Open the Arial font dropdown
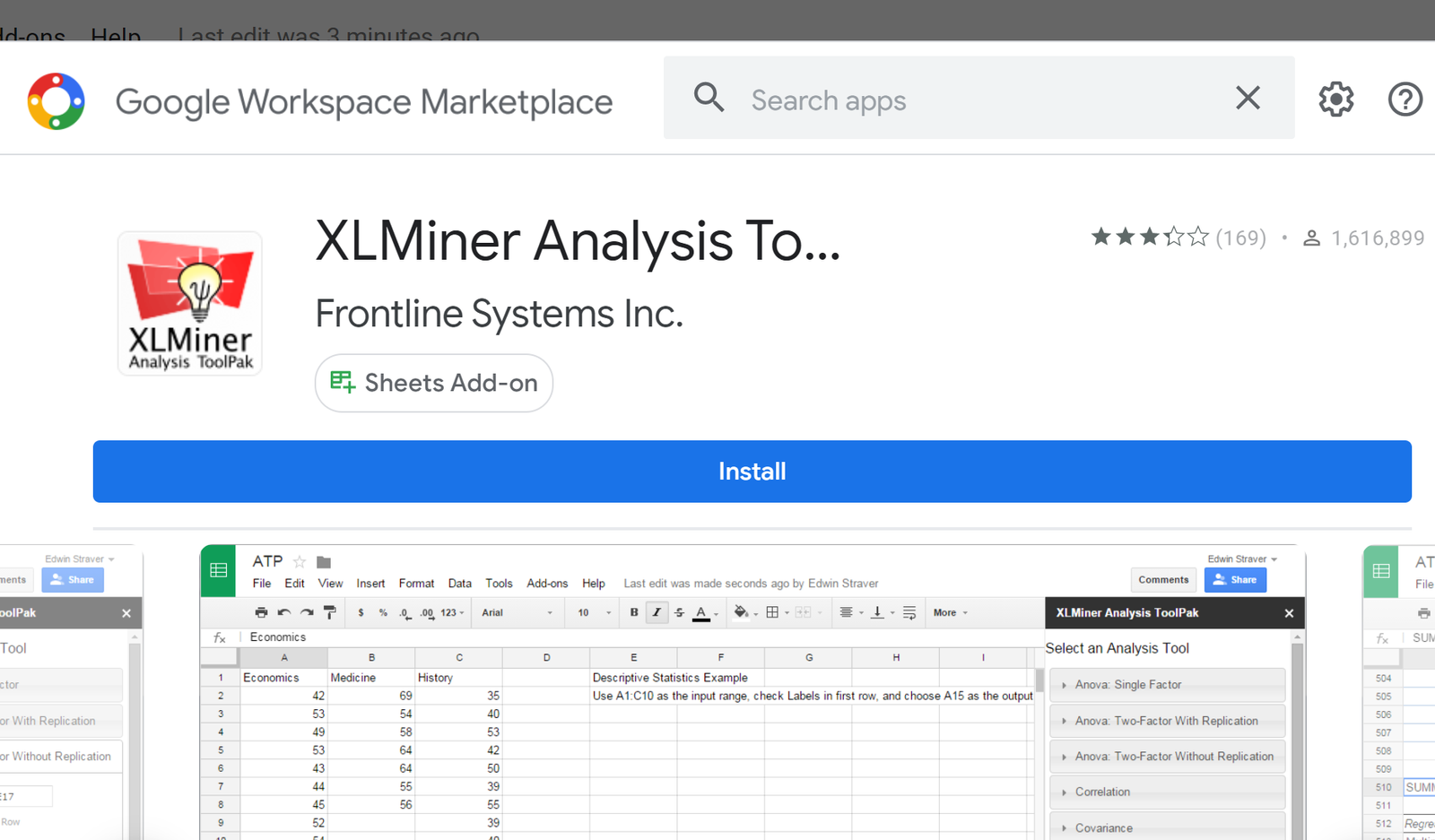The width and height of the screenshot is (1435, 840). pos(517,613)
